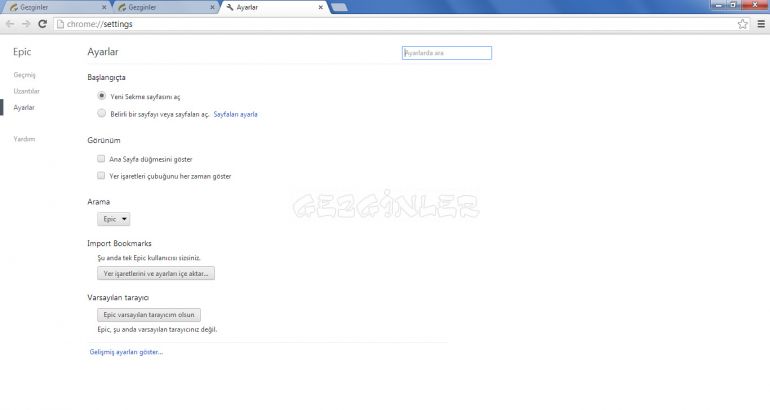Switch to the second Gezginler tab
This screenshot has width=770, height=410.
(165, 7)
